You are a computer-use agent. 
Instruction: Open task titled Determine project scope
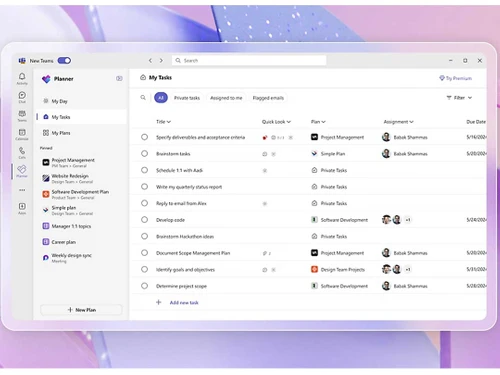(x=181, y=286)
